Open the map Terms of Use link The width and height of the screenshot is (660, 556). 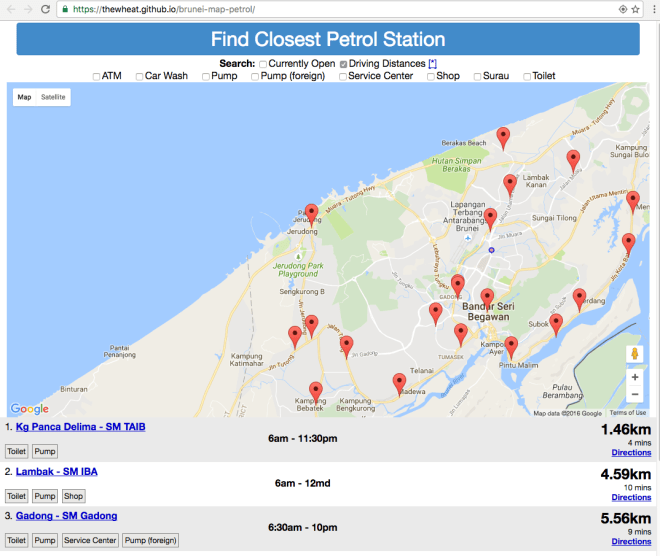tap(628, 413)
